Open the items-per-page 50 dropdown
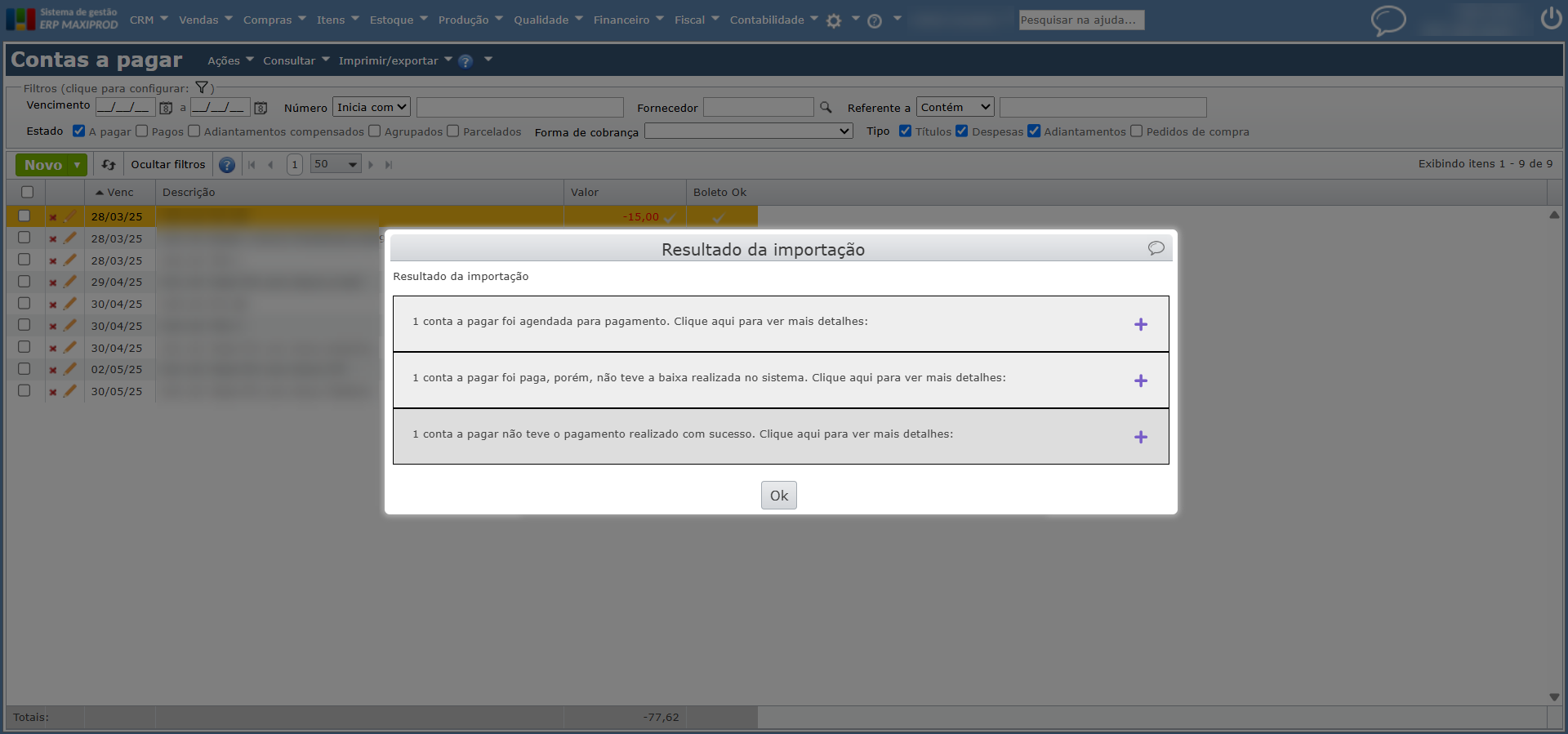The width and height of the screenshot is (1568, 734). pos(336,164)
